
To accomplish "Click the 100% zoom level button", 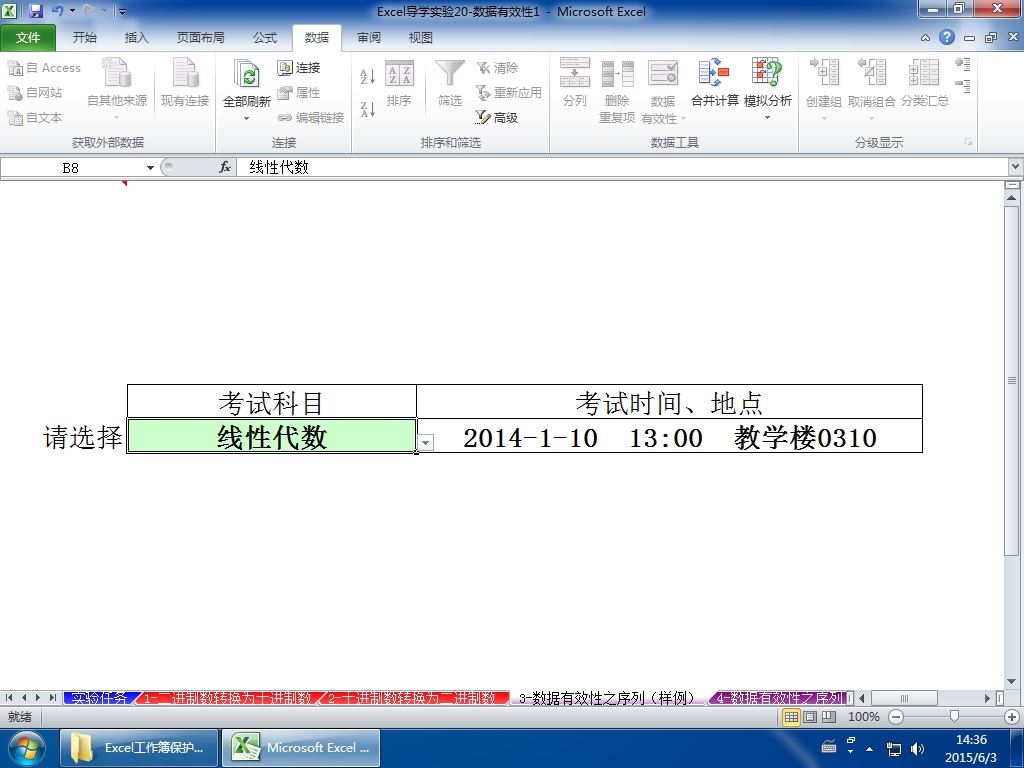I will point(863,717).
